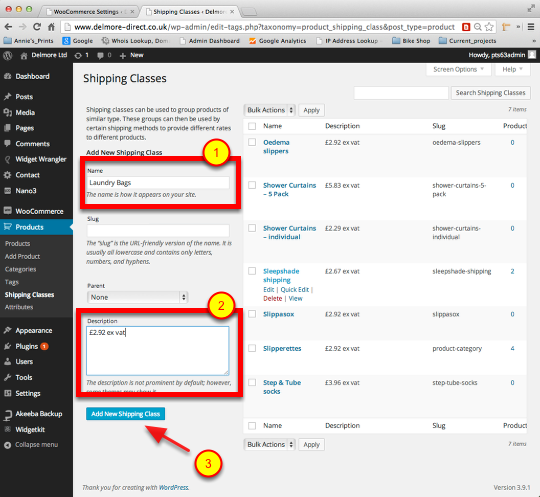The height and width of the screenshot is (497, 540).
Task: Open the Google Analytics bookmark
Action: (277, 41)
